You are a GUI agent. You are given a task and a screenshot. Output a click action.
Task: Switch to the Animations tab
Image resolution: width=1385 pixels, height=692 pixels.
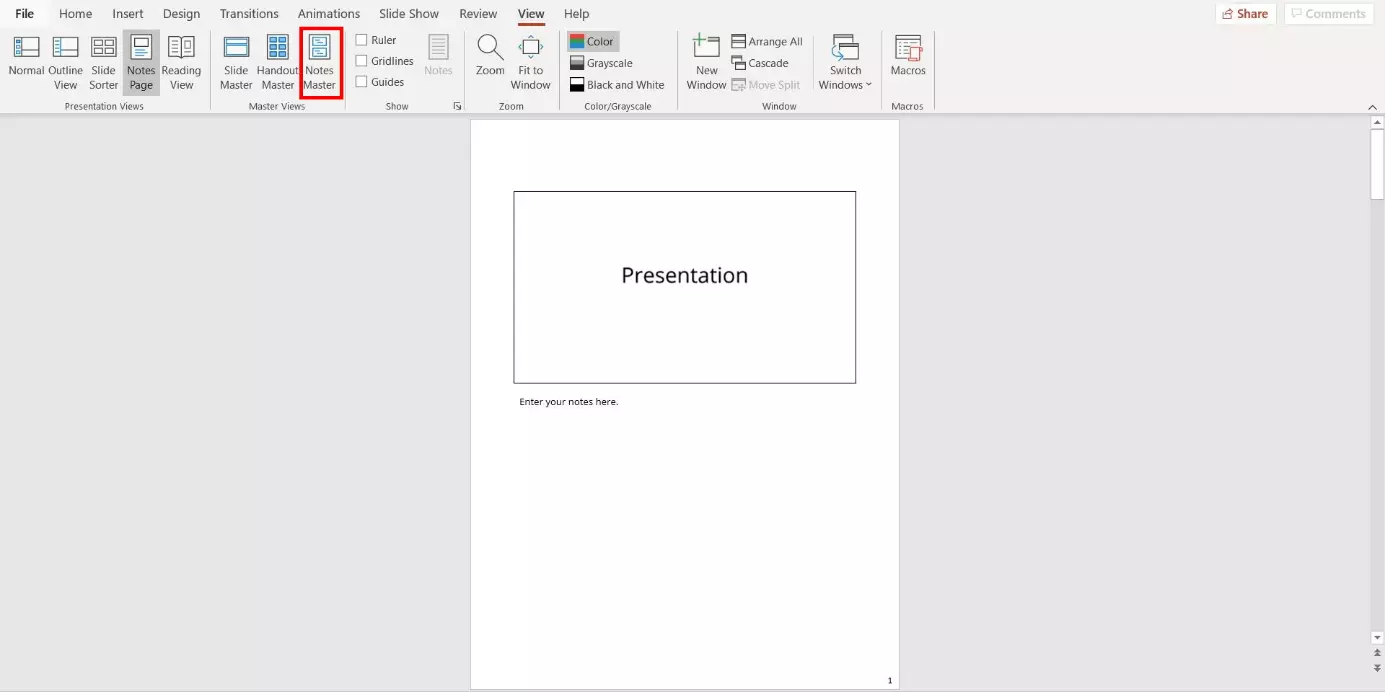tap(329, 14)
